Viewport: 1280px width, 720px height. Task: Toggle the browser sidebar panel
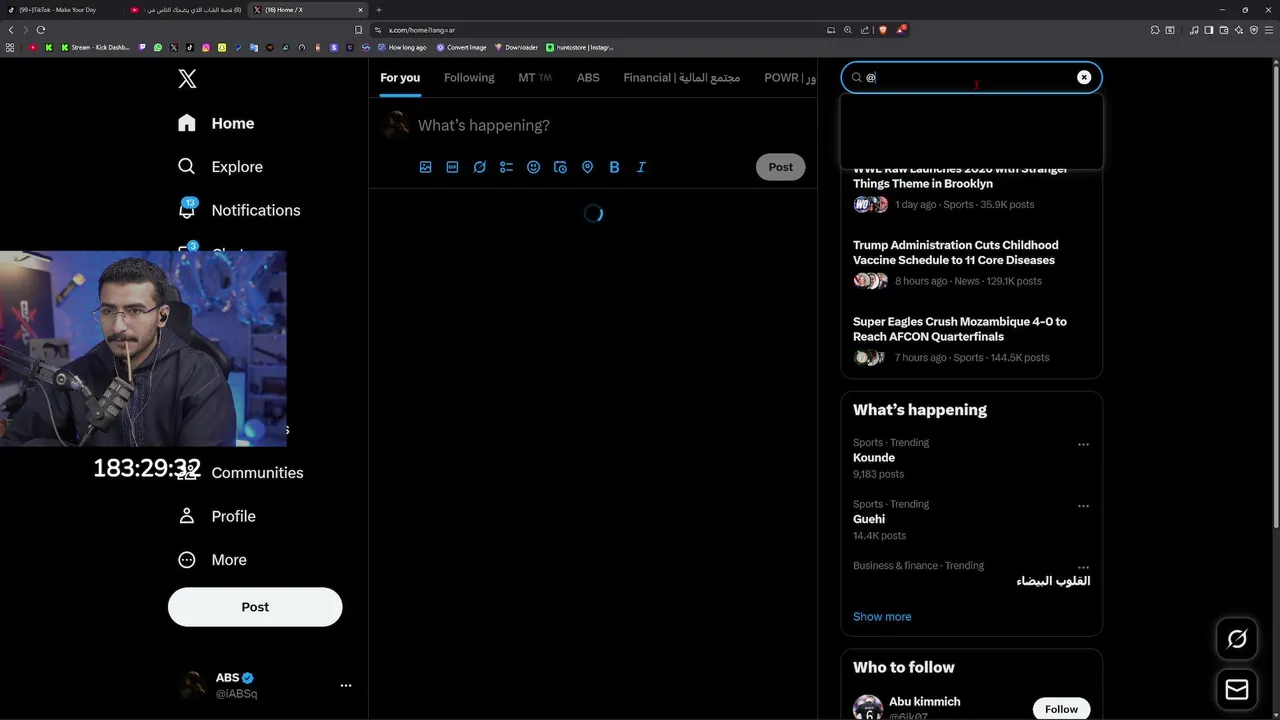pyautogui.click(x=1209, y=30)
